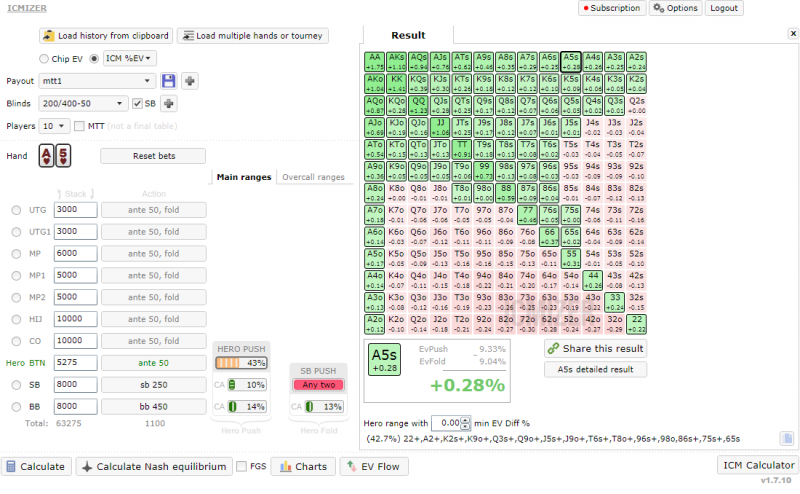The image size is (800, 494).
Task: Click Calculate Nash equilibrium button
Action: (x=153, y=466)
